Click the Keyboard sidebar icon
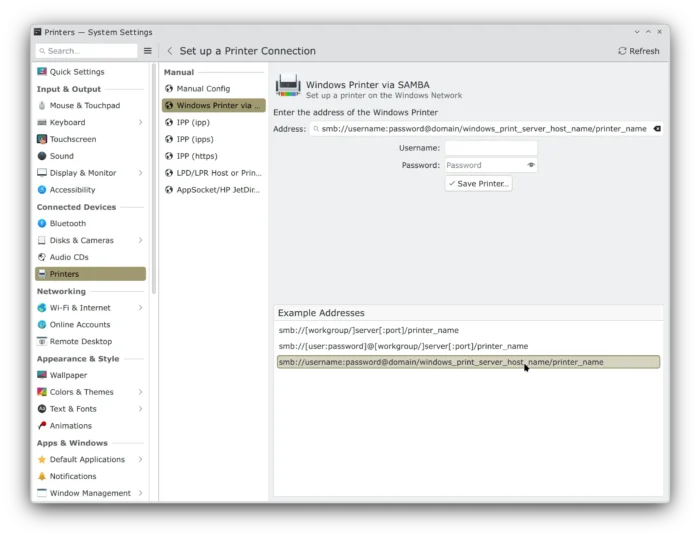This screenshot has width=700, height=539. (x=42, y=122)
